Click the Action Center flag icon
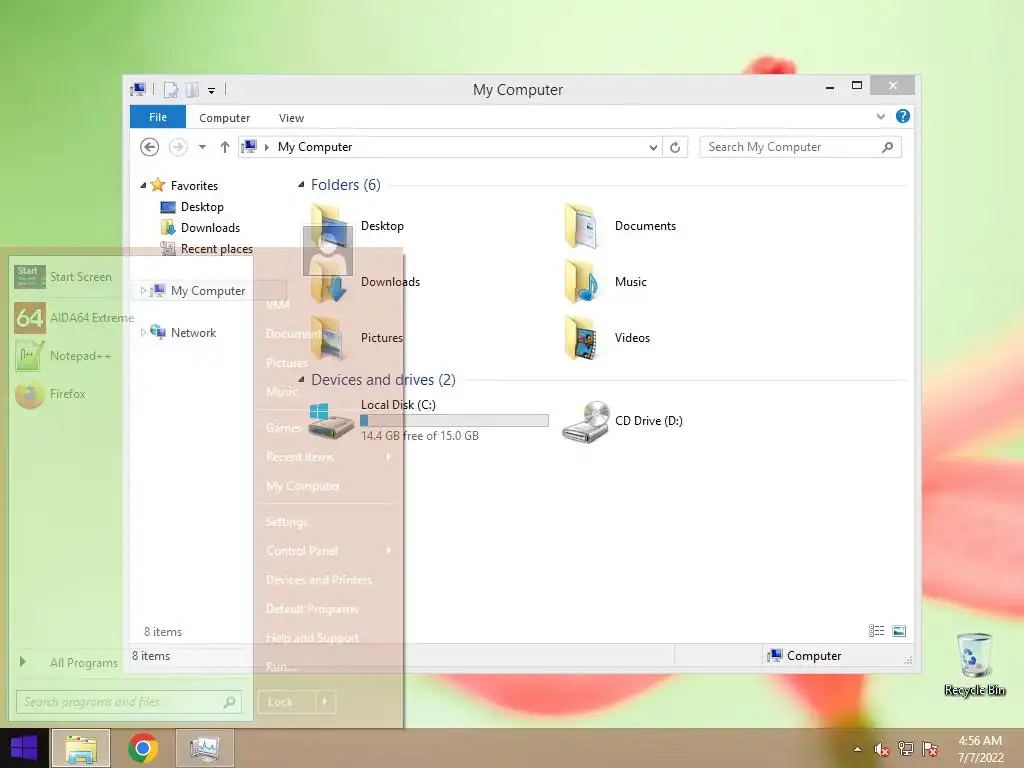 [930, 749]
